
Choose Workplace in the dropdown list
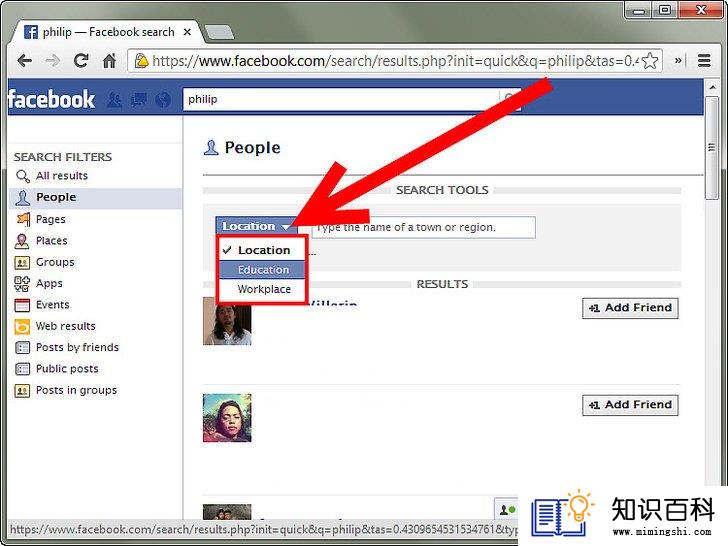click(x=262, y=289)
